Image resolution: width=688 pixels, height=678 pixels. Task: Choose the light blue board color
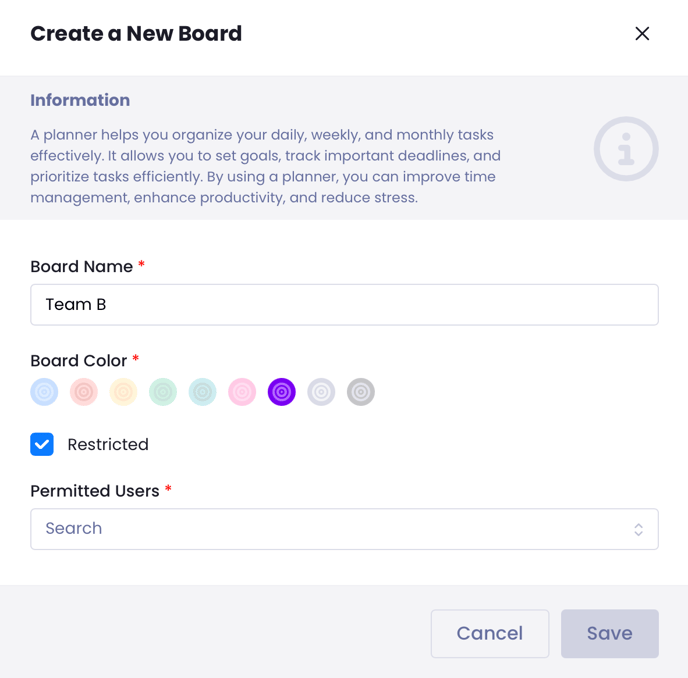point(44,392)
